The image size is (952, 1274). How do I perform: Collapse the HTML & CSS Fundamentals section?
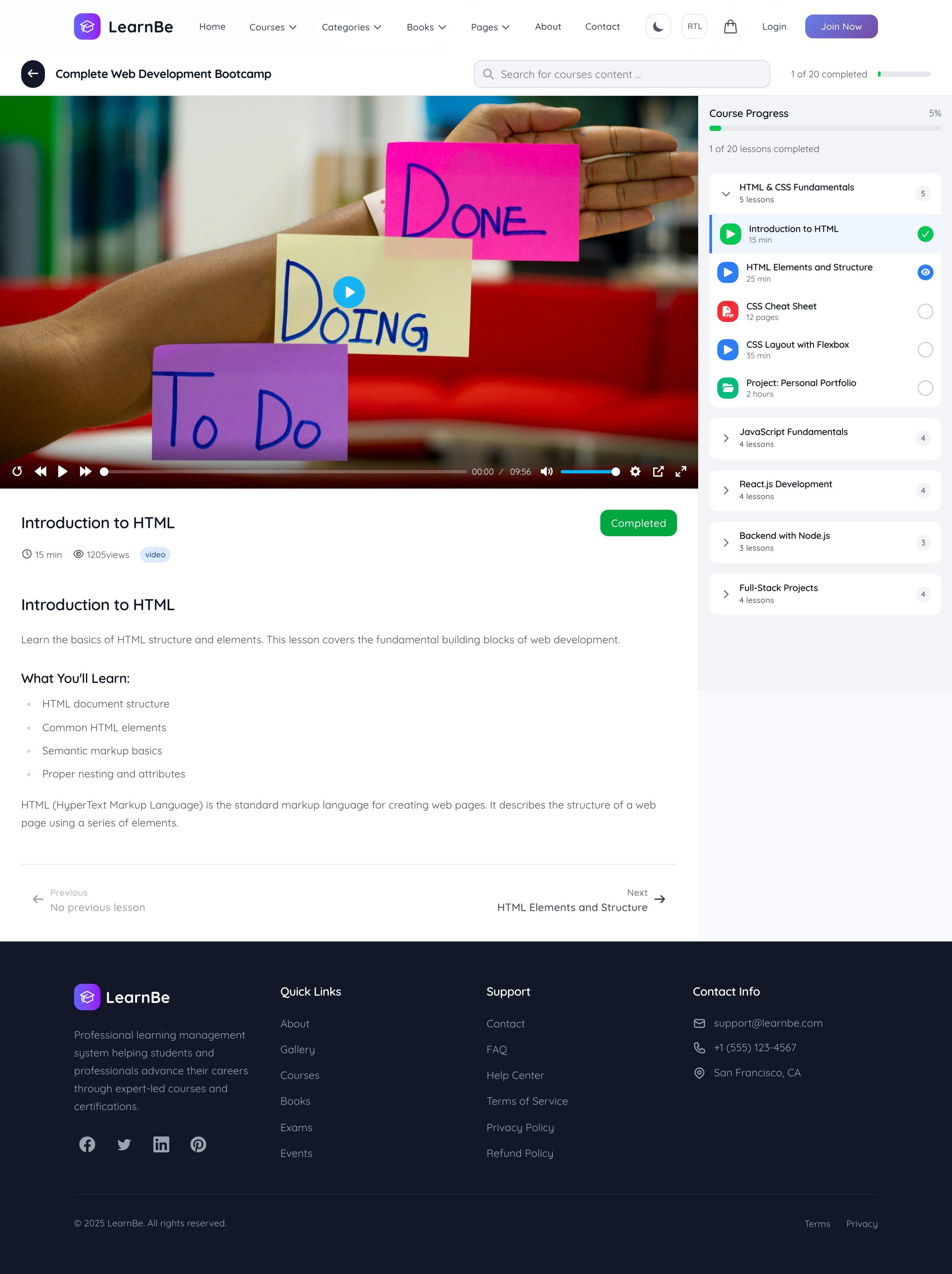coord(726,193)
